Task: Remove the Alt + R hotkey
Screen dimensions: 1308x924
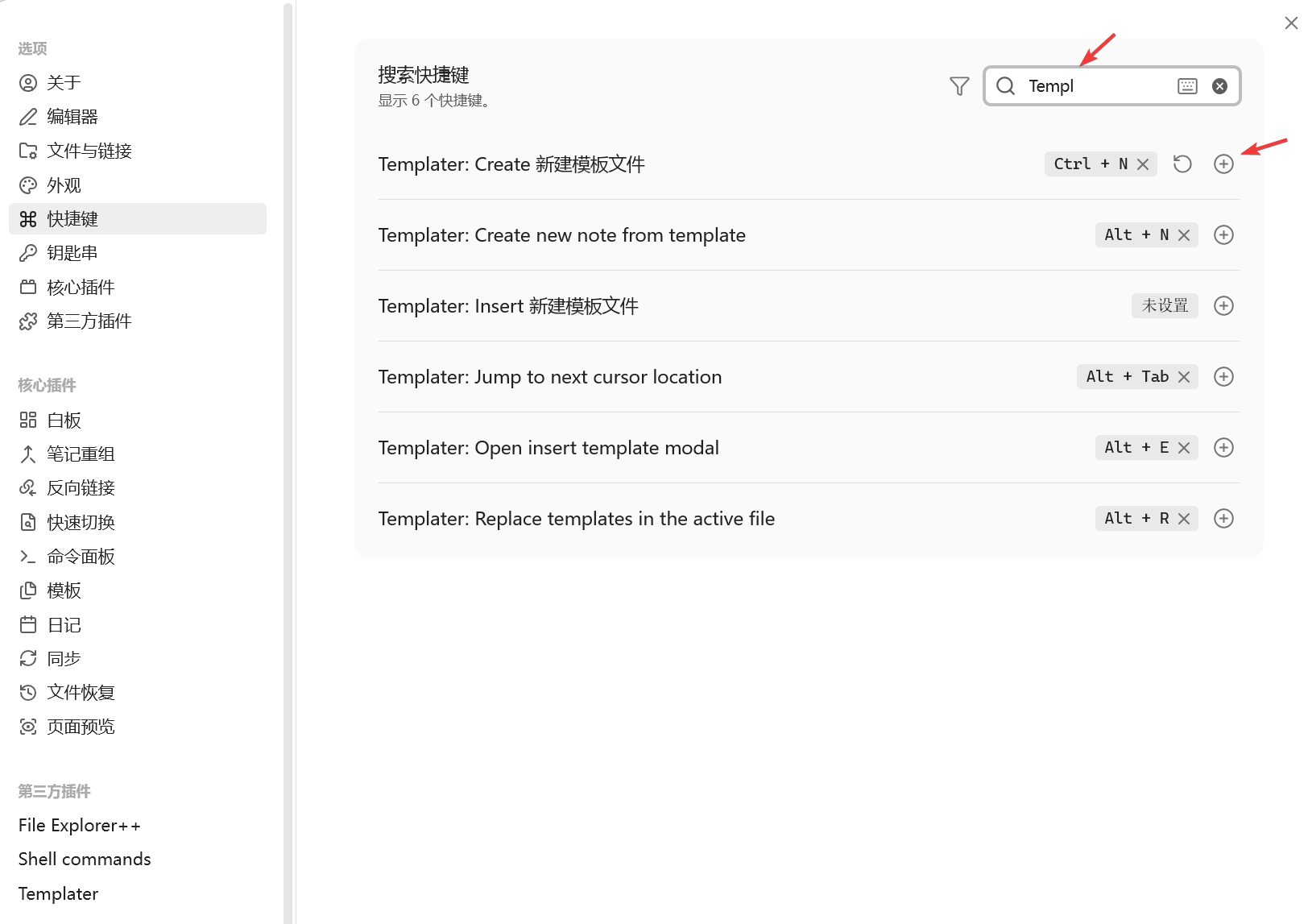Action: [1184, 519]
